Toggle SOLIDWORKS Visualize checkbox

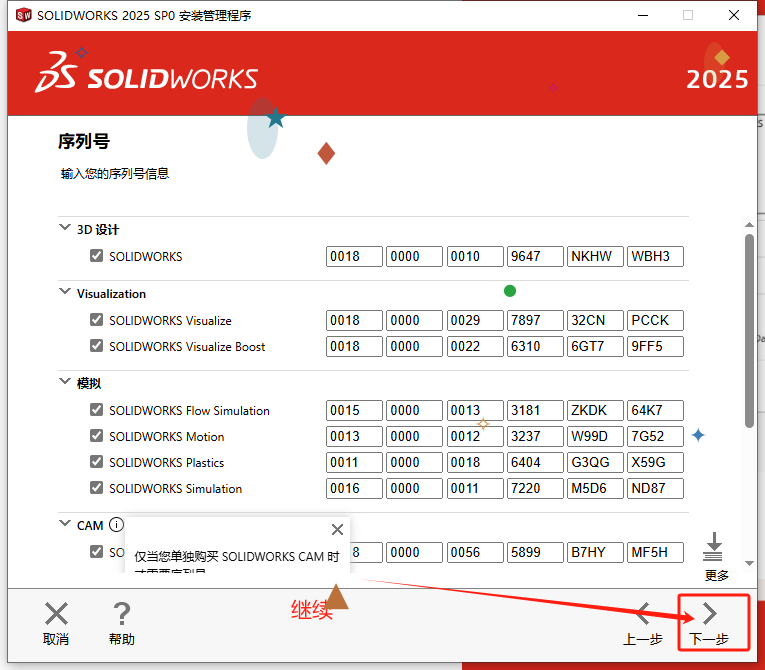pos(97,320)
